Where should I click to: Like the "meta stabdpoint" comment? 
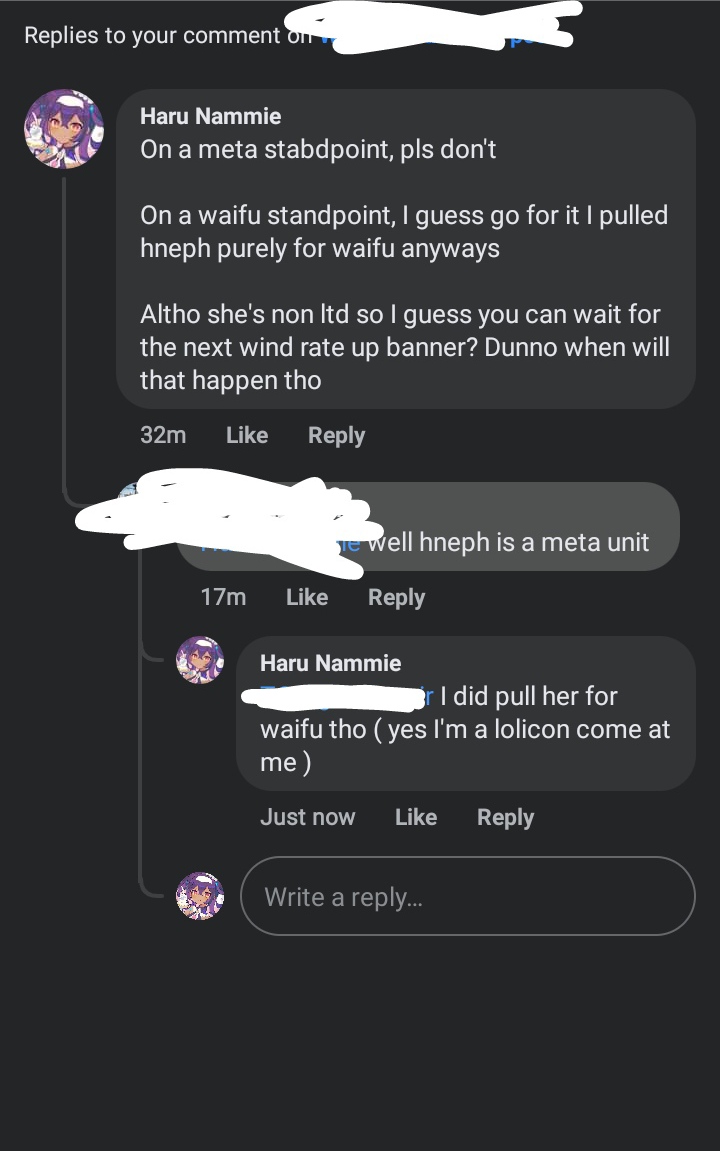[247, 435]
